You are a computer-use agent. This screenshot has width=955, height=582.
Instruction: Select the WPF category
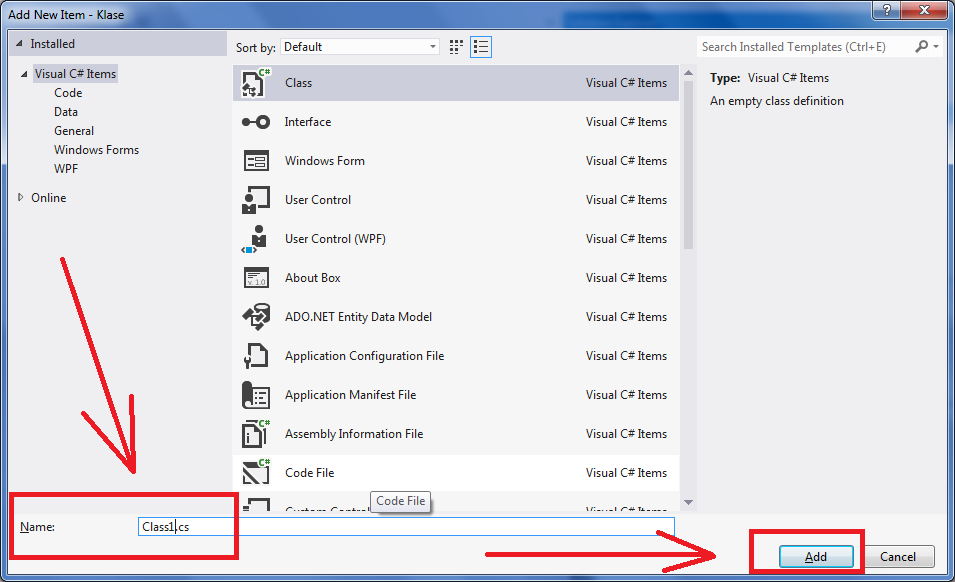click(66, 169)
